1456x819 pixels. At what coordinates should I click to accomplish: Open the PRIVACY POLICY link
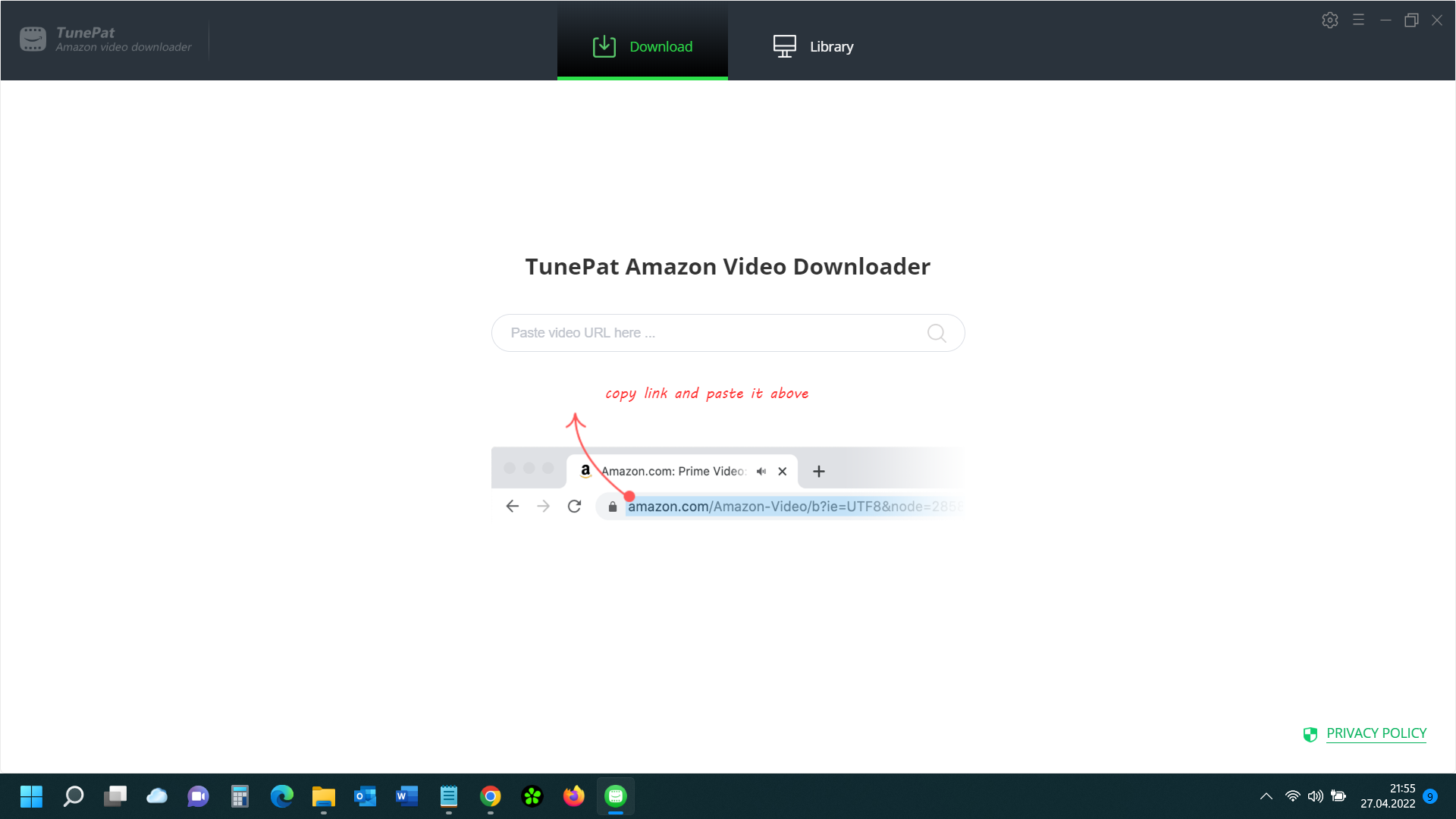point(1376,733)
